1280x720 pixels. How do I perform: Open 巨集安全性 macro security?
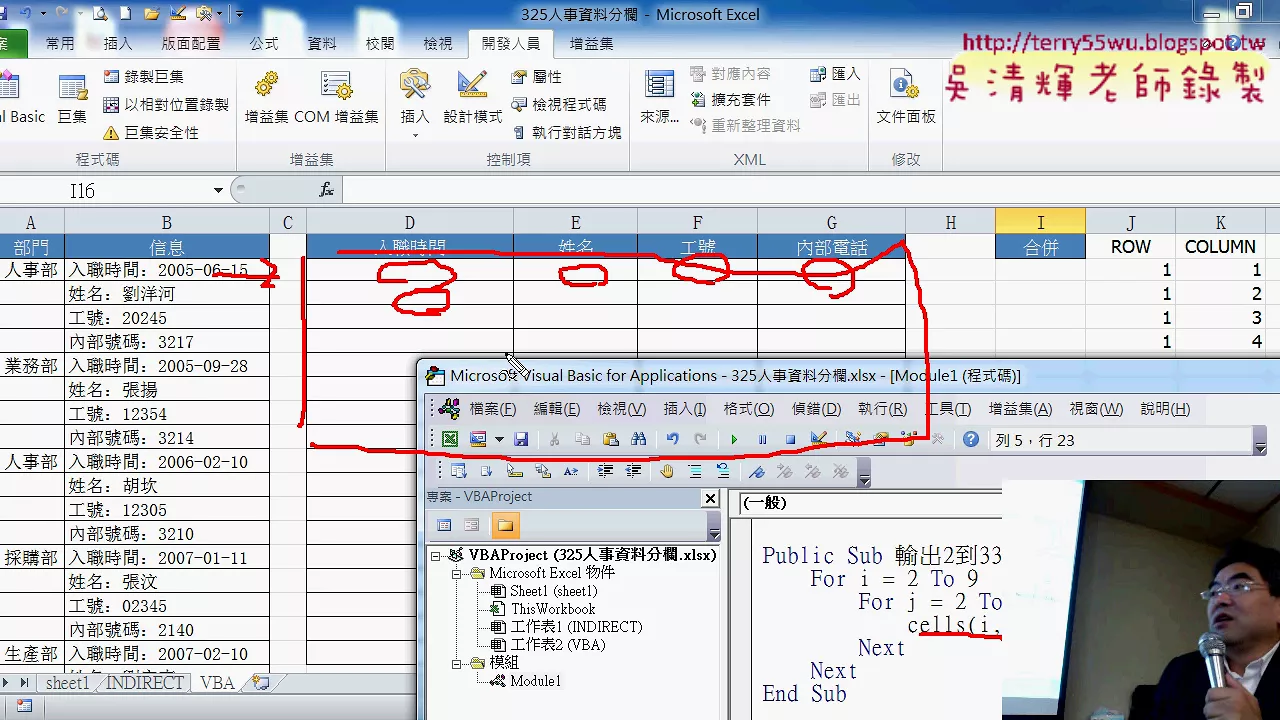click(x=150, y=132)
